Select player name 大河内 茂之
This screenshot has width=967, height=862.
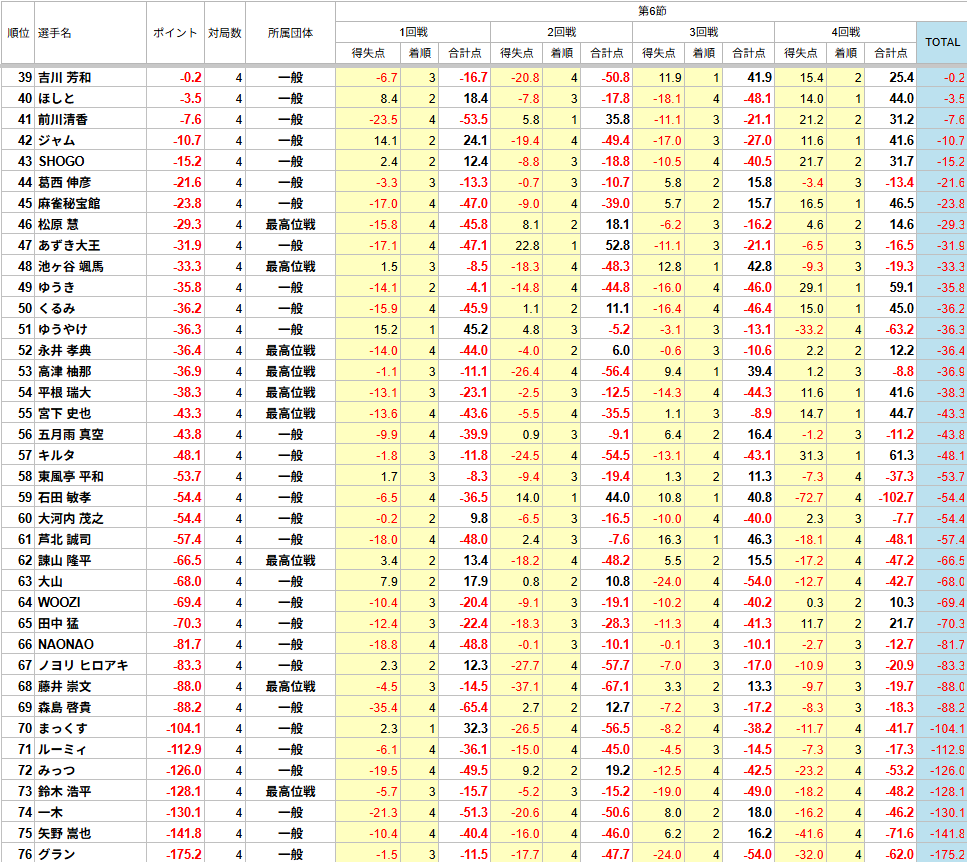pyautogui.click(x=71, y=519)
